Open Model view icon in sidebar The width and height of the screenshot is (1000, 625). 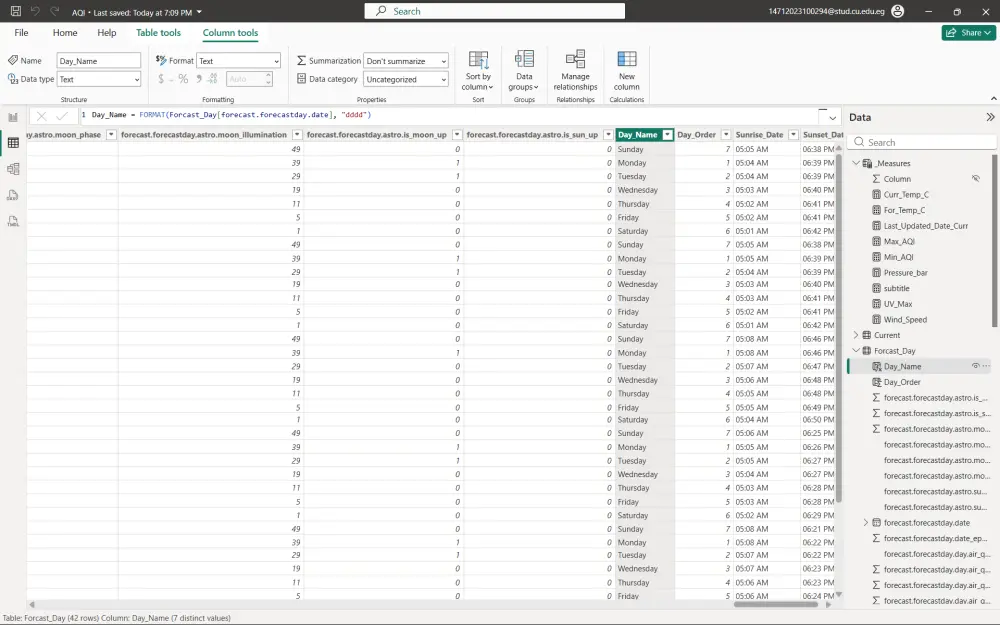pos(13,169)
